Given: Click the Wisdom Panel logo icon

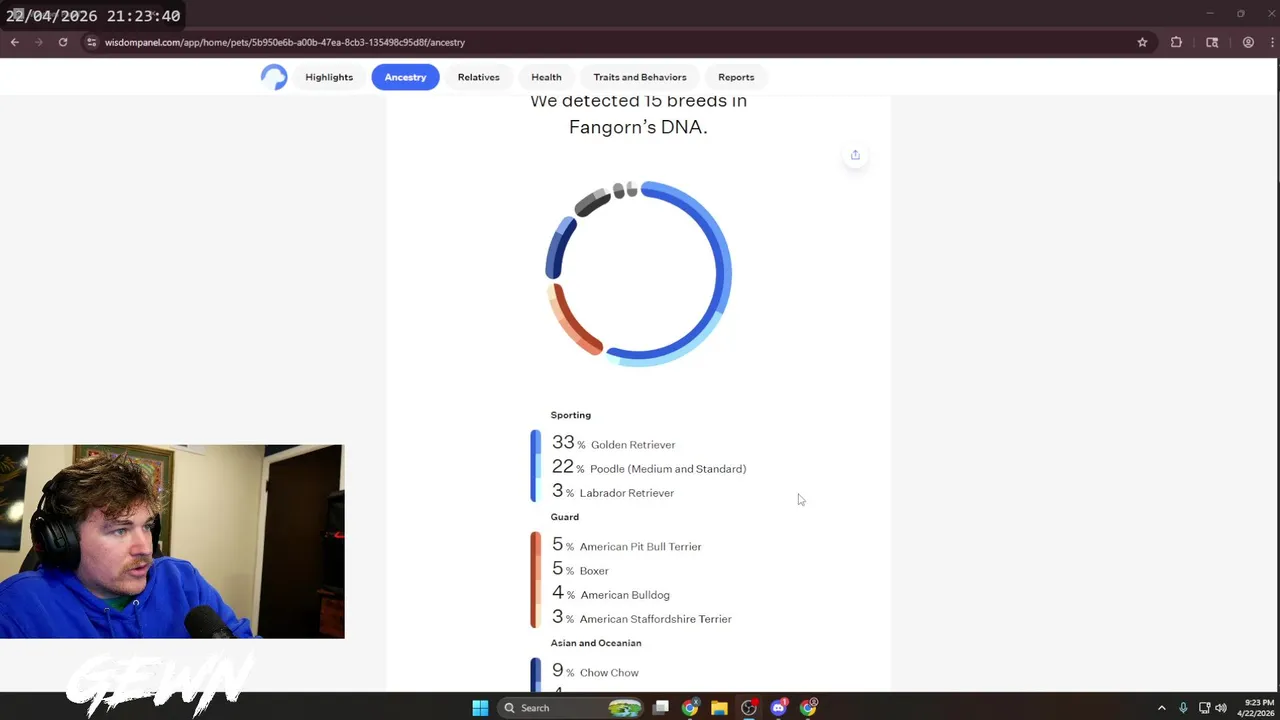Looking at the screenshot, I should pos(273,77).
